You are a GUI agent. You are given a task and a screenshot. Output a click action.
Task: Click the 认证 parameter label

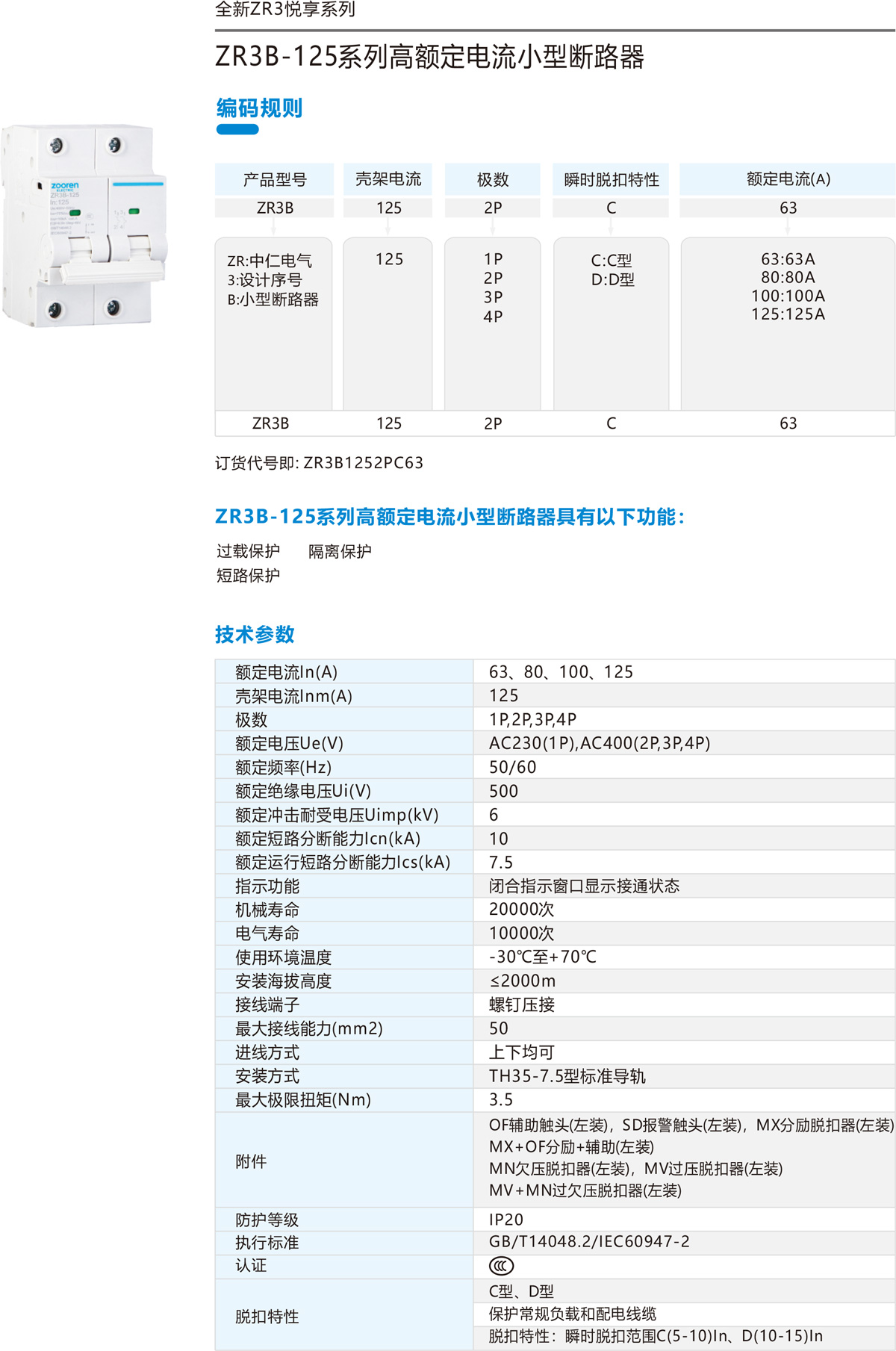coord(251,1266)
